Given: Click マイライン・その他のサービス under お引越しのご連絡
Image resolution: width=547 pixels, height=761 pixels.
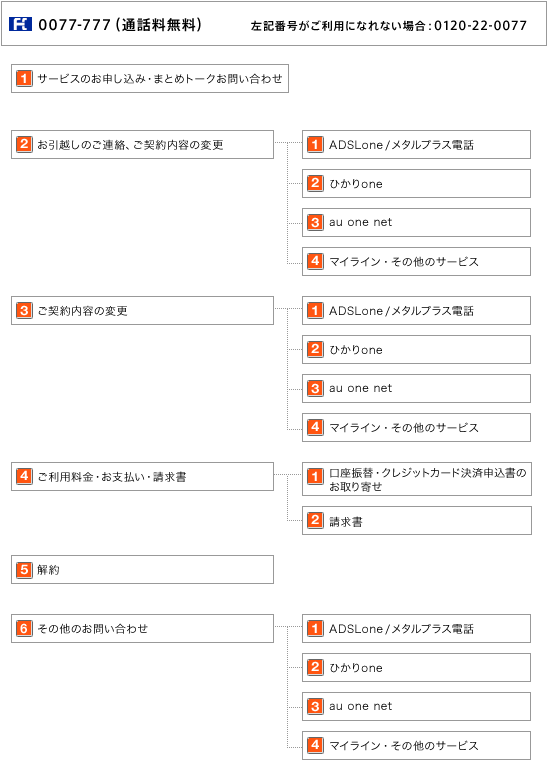Looking at the screenshot, I should point(416,261).
